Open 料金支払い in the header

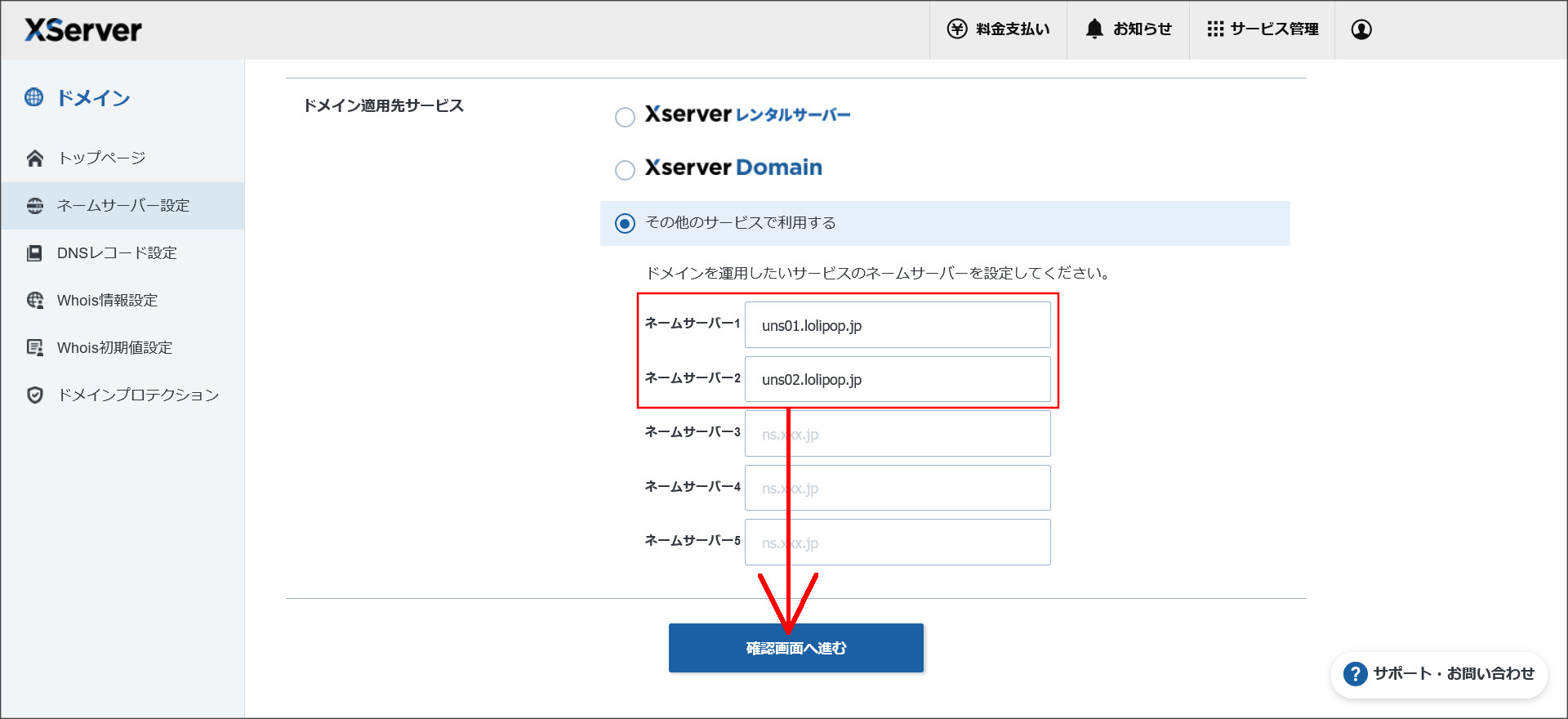click(x=998, y=29)
